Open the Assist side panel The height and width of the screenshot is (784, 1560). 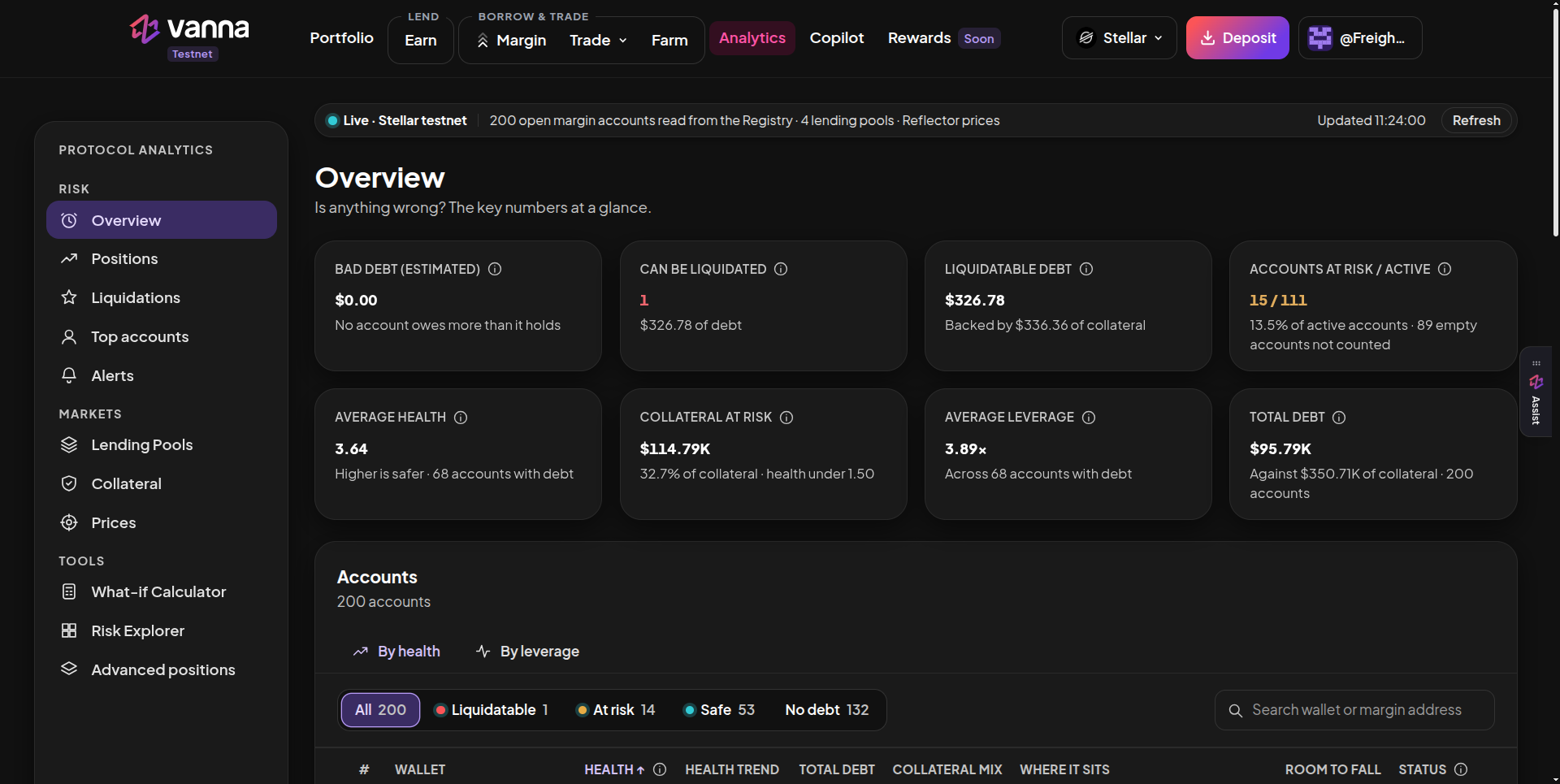coord(1536,392)
